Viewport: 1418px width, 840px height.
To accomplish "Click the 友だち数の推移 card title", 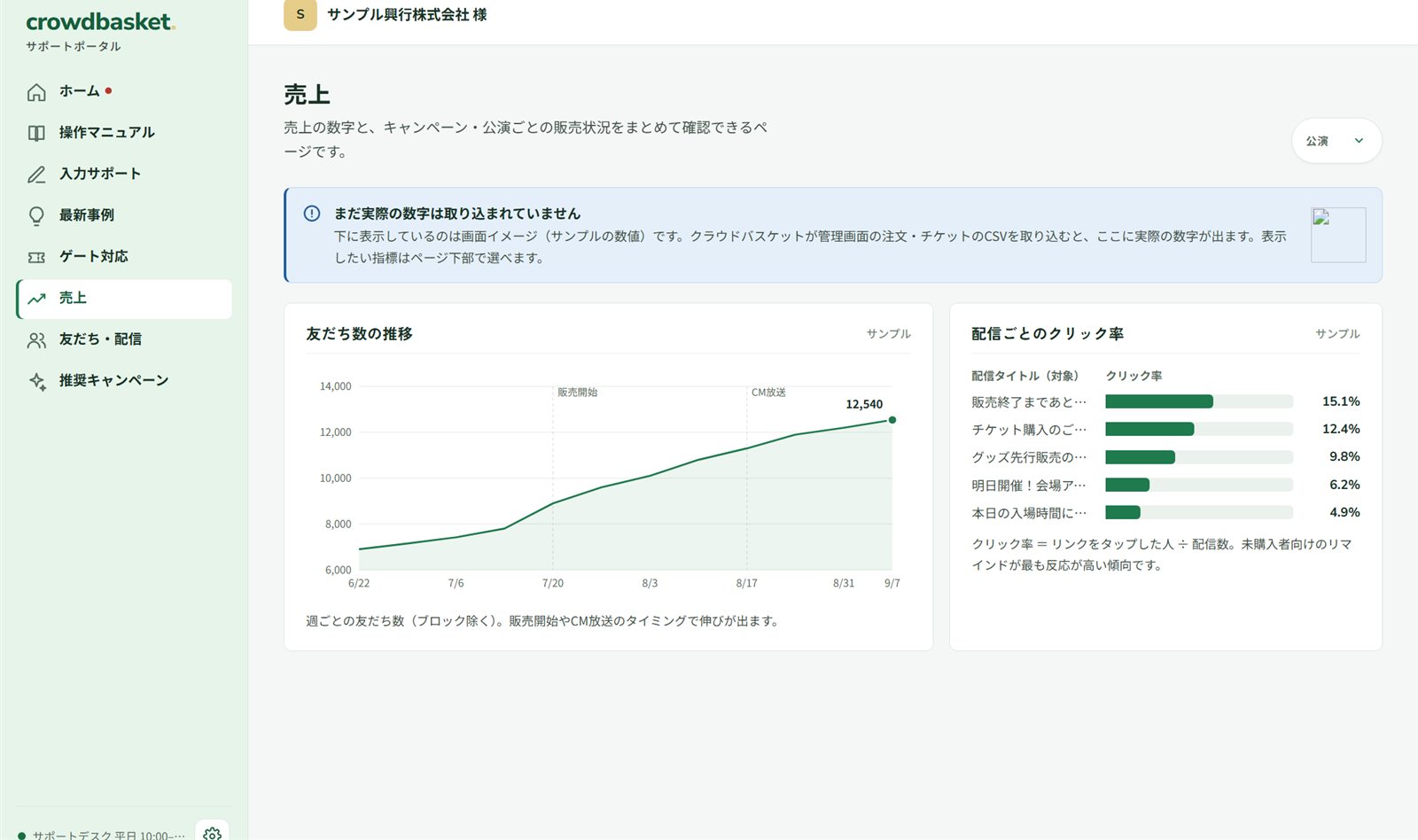I will [359, 334].
